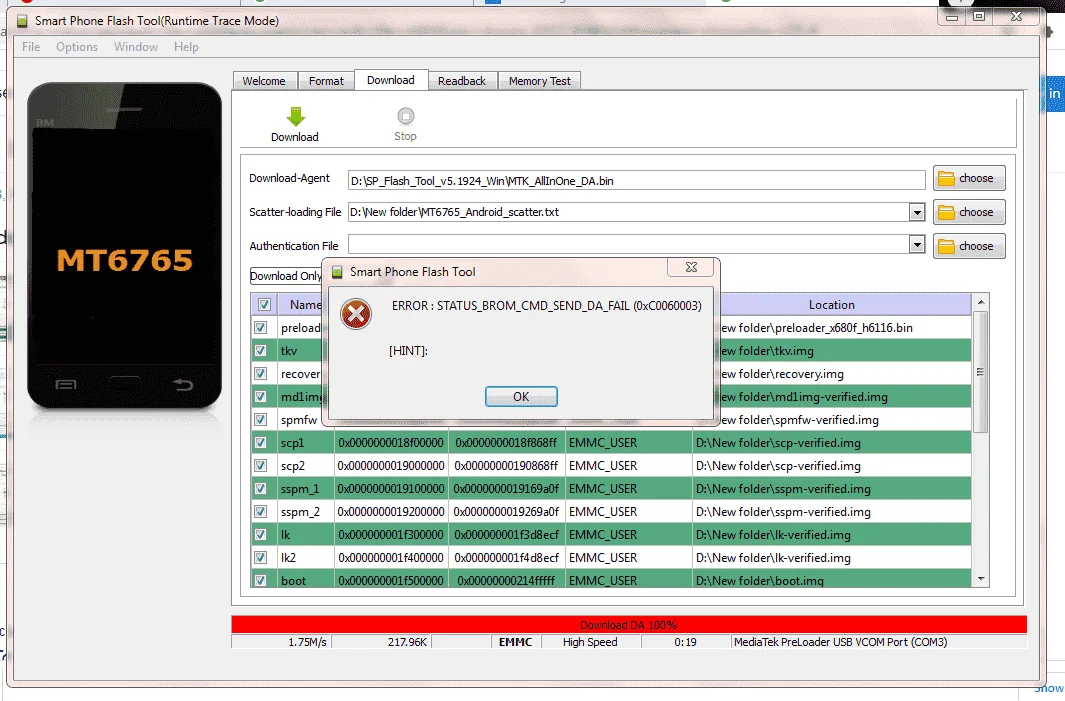
Task: Click the Scatter-loading File path field
Action: (628, 213)
